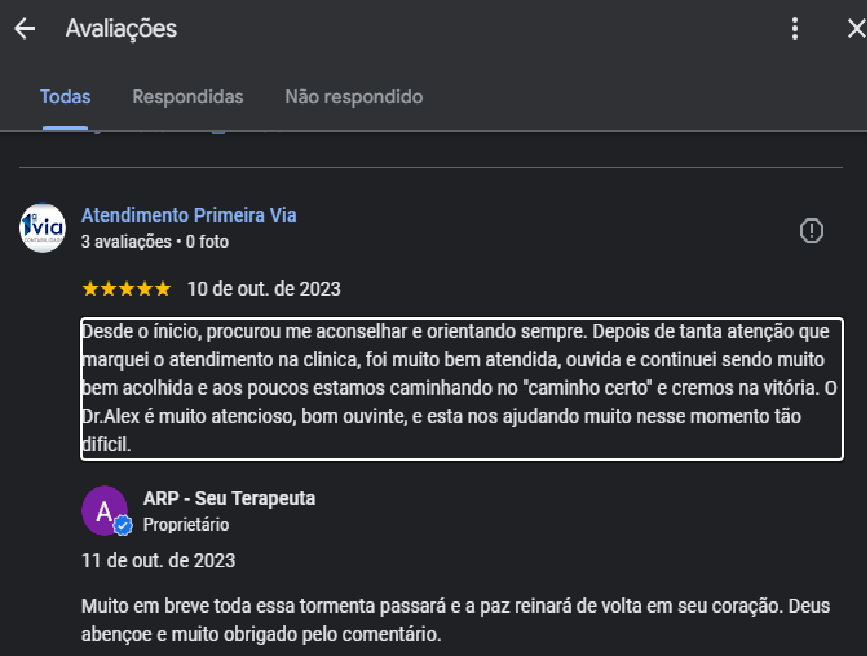Click the blue verified badge on owner avatar

(123, 526)
